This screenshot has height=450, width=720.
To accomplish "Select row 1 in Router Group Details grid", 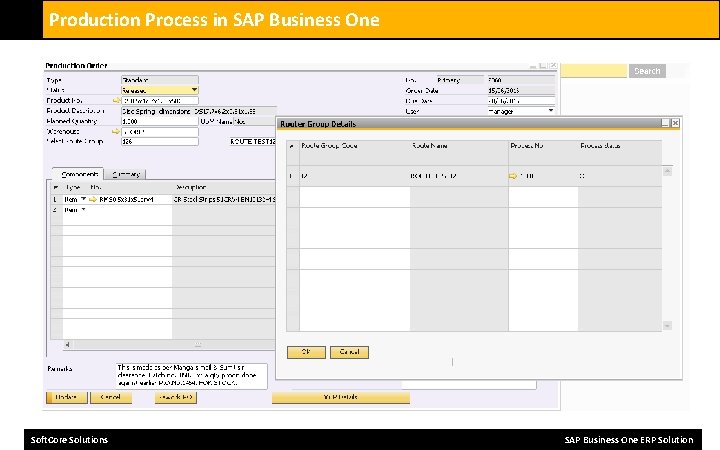I will tap(292, 176).
